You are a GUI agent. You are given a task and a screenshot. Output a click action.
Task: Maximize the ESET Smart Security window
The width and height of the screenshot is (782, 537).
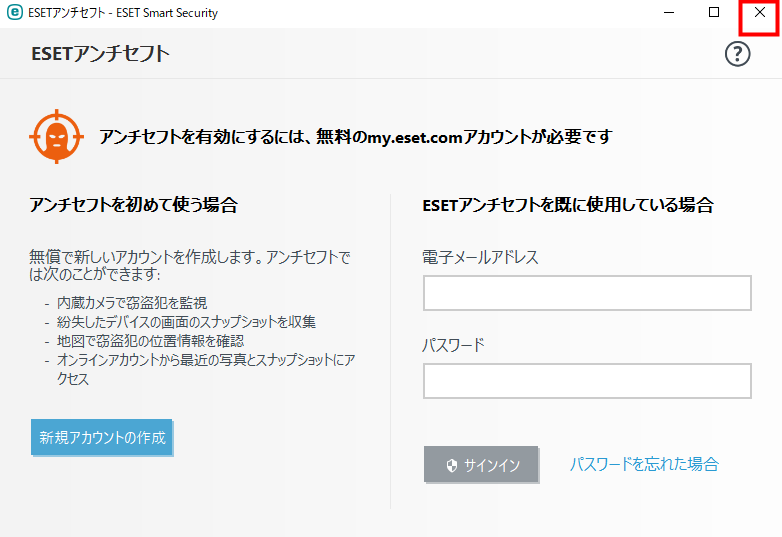coord(714,12)
